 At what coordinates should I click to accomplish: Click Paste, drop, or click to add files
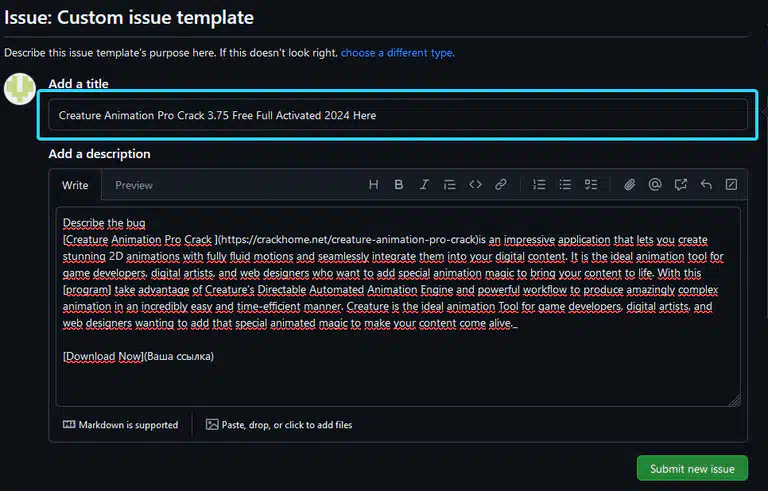click(279, 425)
